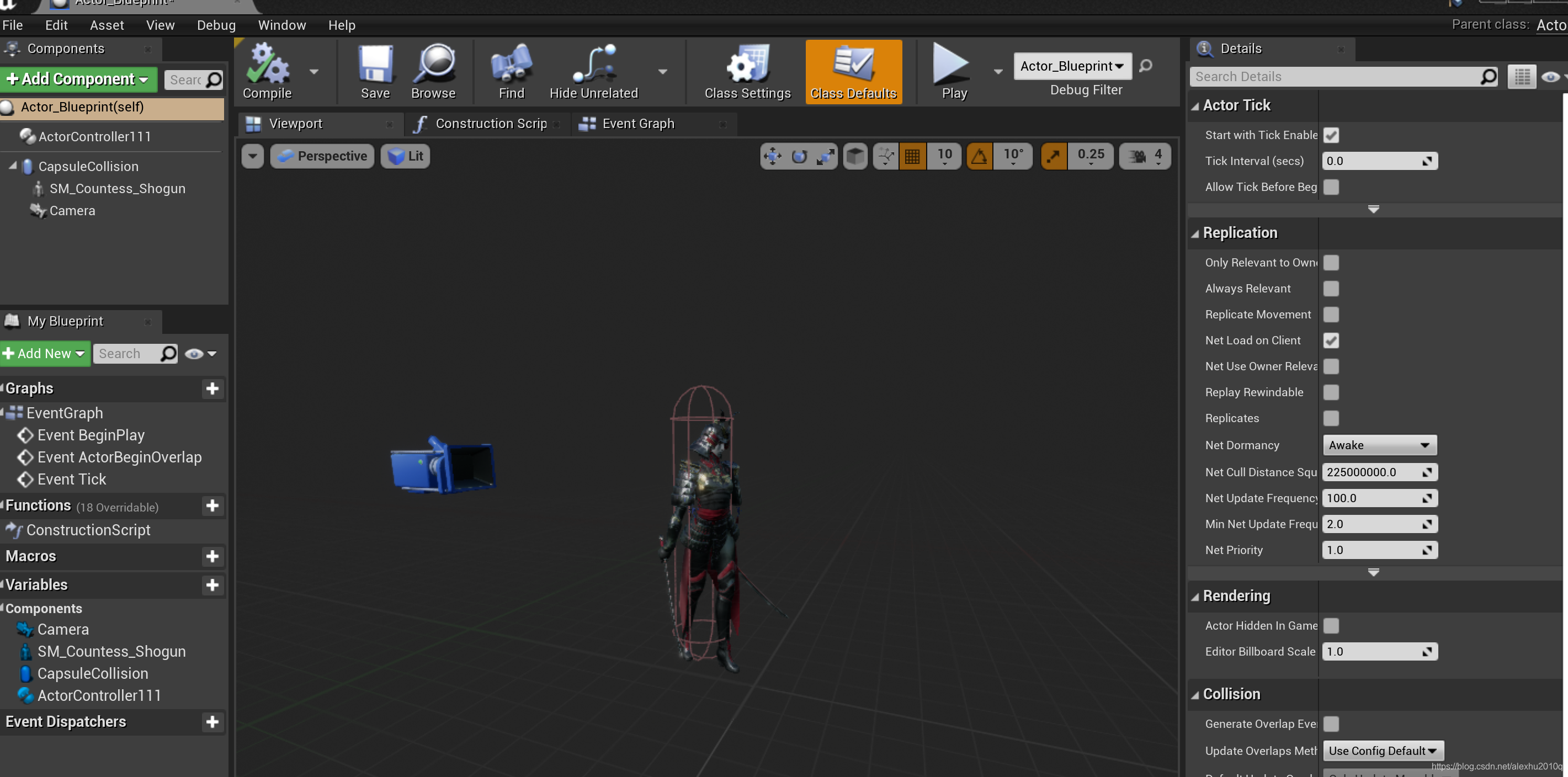Toggle Net Load on Client checkbox

(x=1331, y=340)
